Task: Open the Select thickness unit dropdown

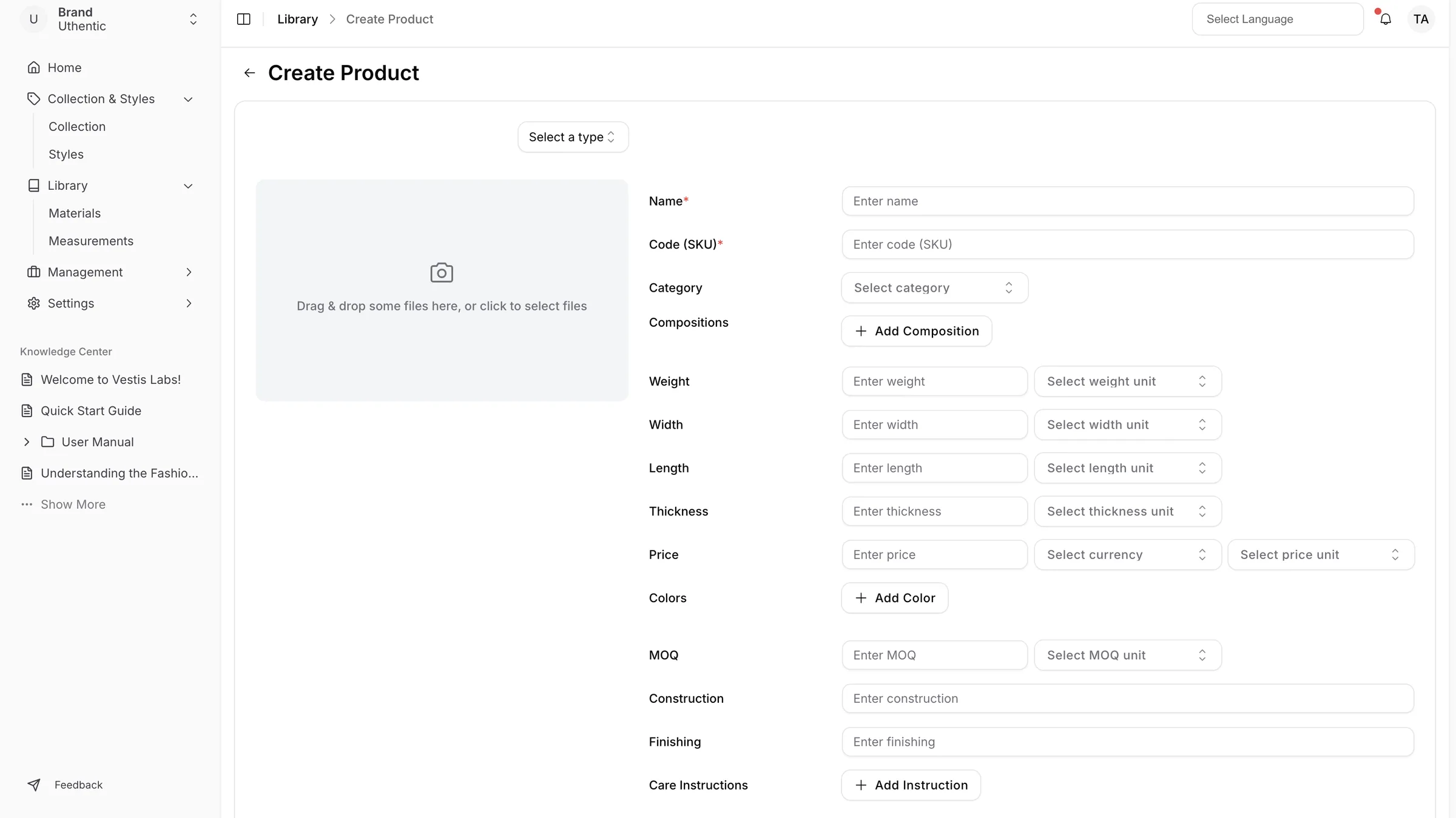Action: [1127, 512]
